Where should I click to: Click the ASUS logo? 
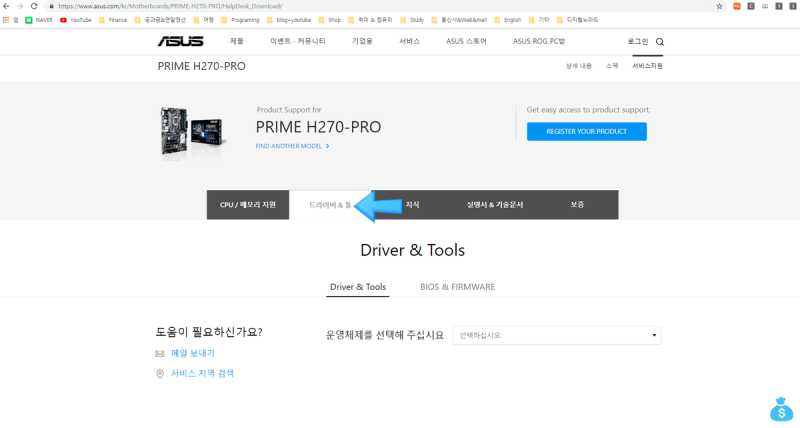pyautogui.click(x=181, y=41)
